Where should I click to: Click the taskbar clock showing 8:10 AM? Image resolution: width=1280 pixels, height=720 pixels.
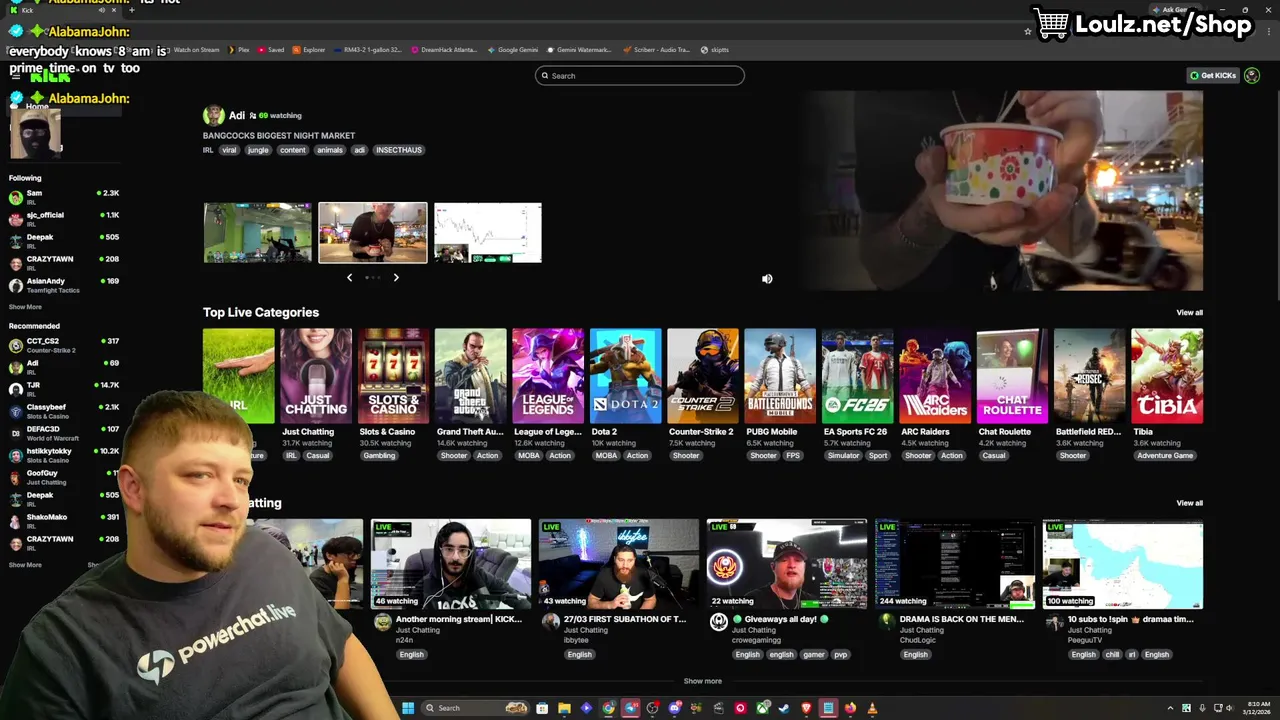1257,708
